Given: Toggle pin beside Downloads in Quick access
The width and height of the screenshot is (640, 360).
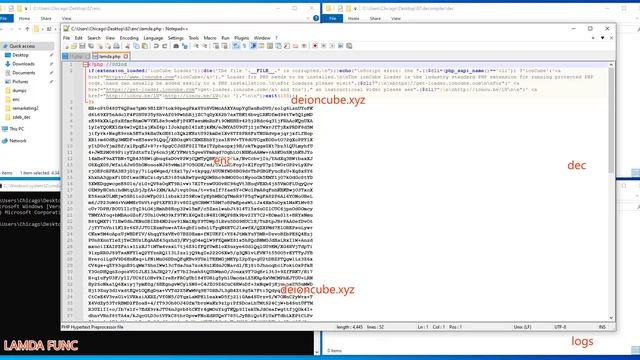Looking at the screenshot, I should coord(51,64).
